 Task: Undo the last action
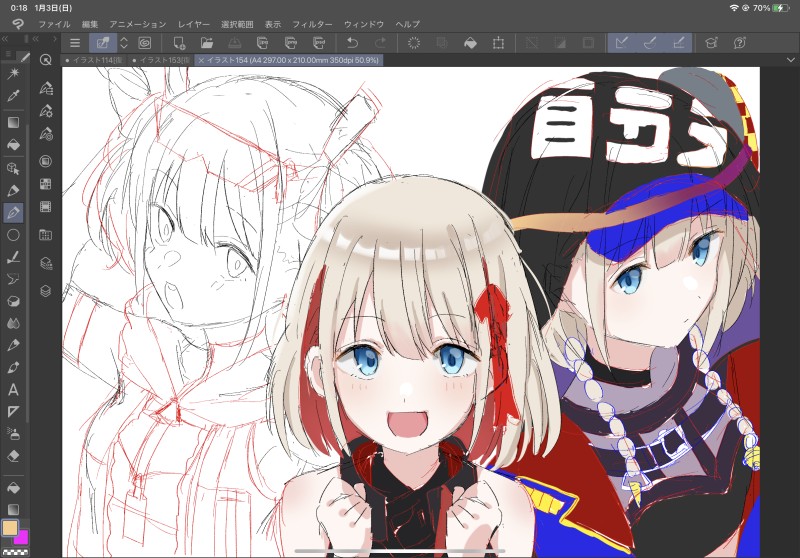353,43
